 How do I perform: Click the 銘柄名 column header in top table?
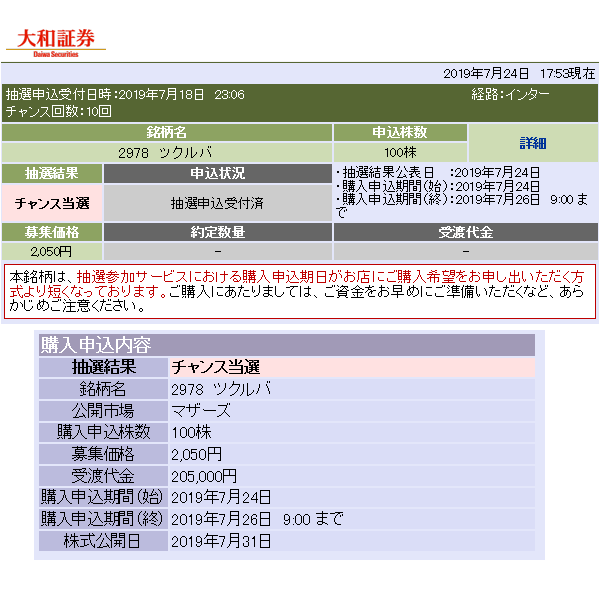pyautogui.click(x=167, y=132)
